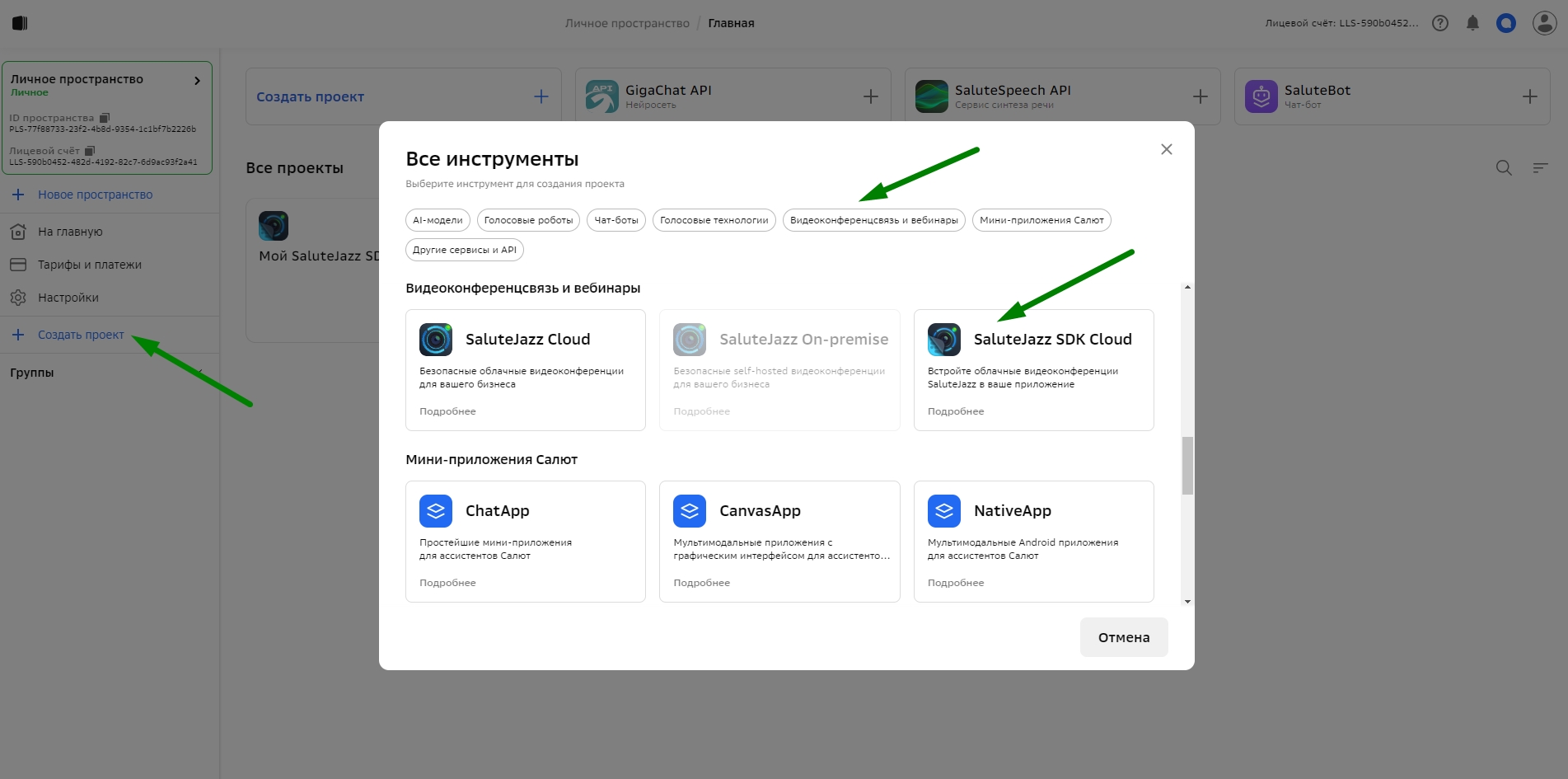
Task: Open Тарифы и платежи in sidebar
Action: (x=90, y=265)
